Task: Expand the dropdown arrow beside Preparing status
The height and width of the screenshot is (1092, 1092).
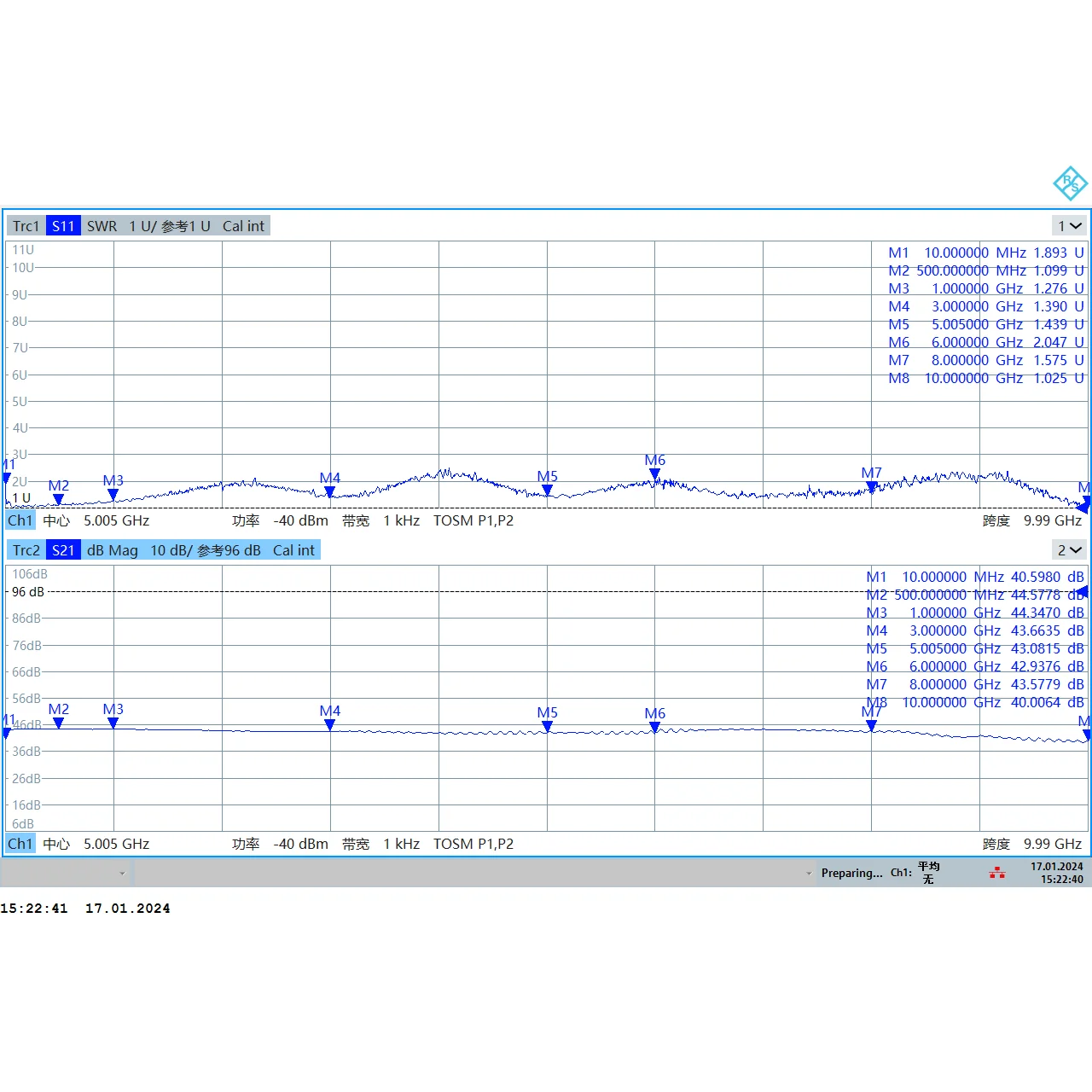Action: tap(809, 873)
